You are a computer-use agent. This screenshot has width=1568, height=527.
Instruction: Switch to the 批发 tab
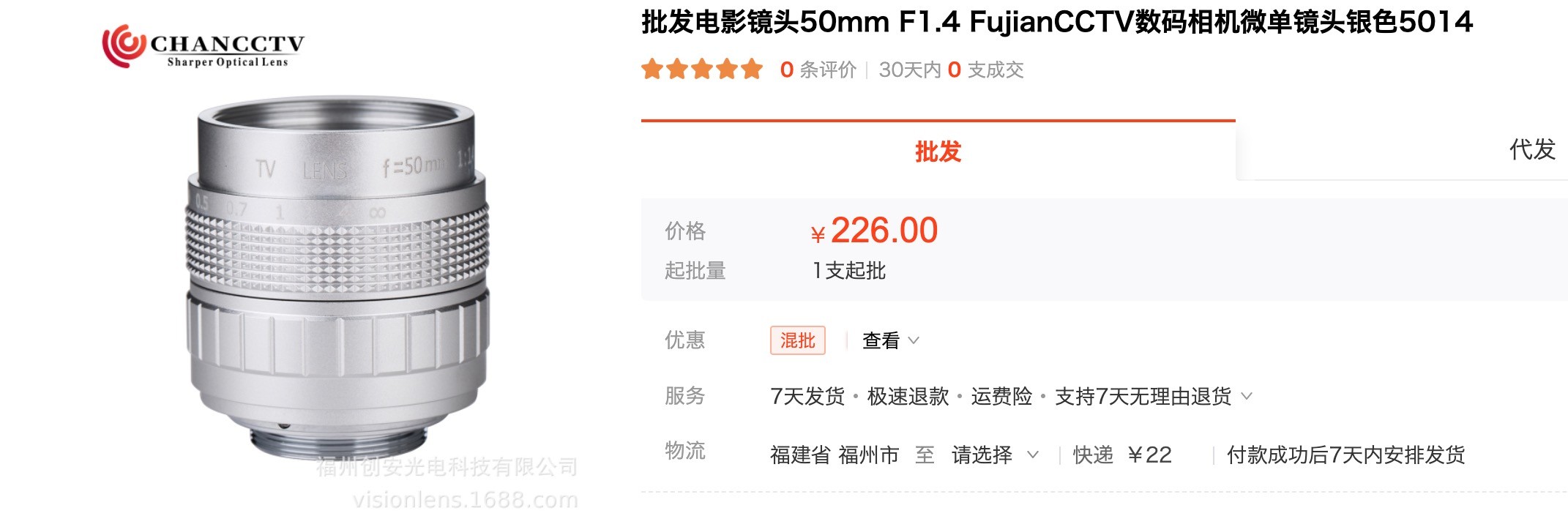pyautogui.click(x=938, y=152)
